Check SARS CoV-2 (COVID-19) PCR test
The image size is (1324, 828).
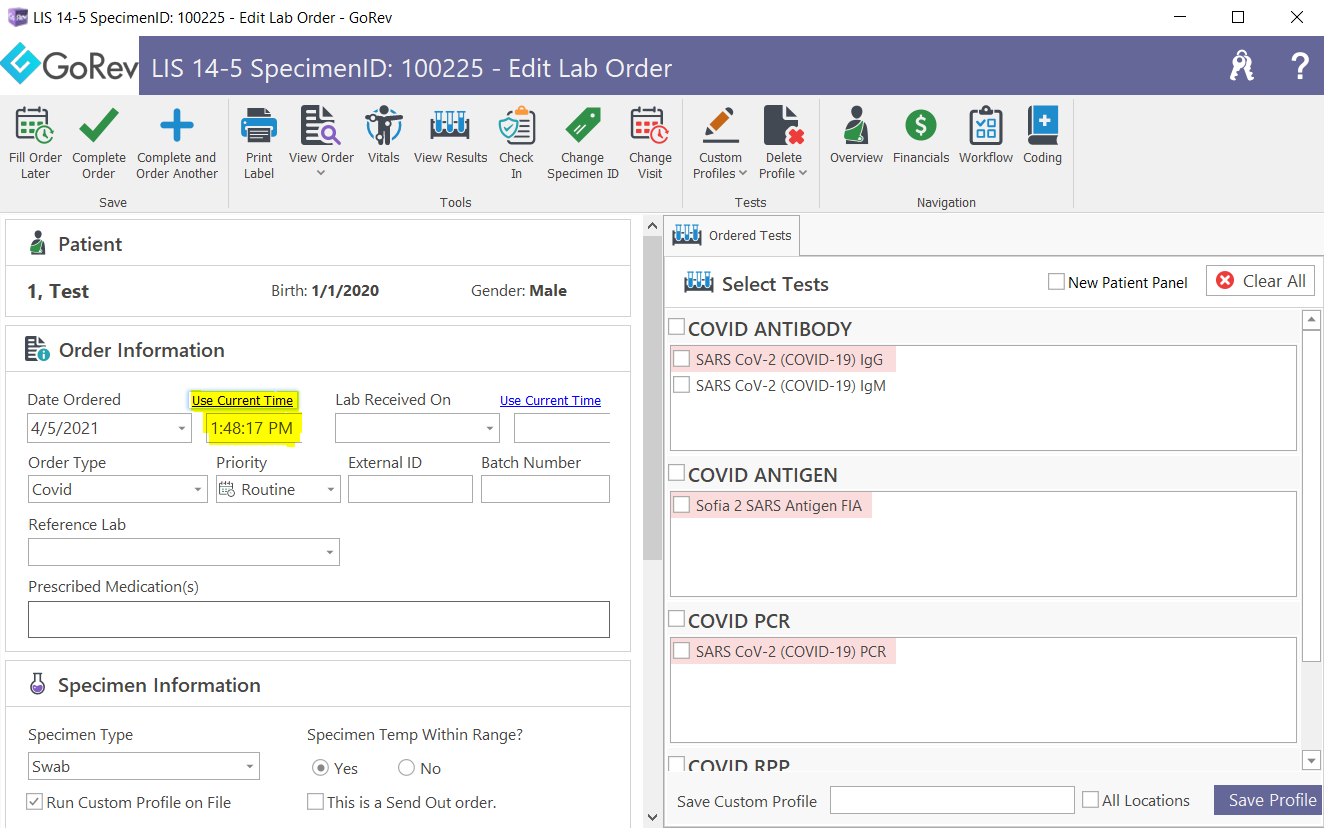pyautogui.click(x=681, y=650)
